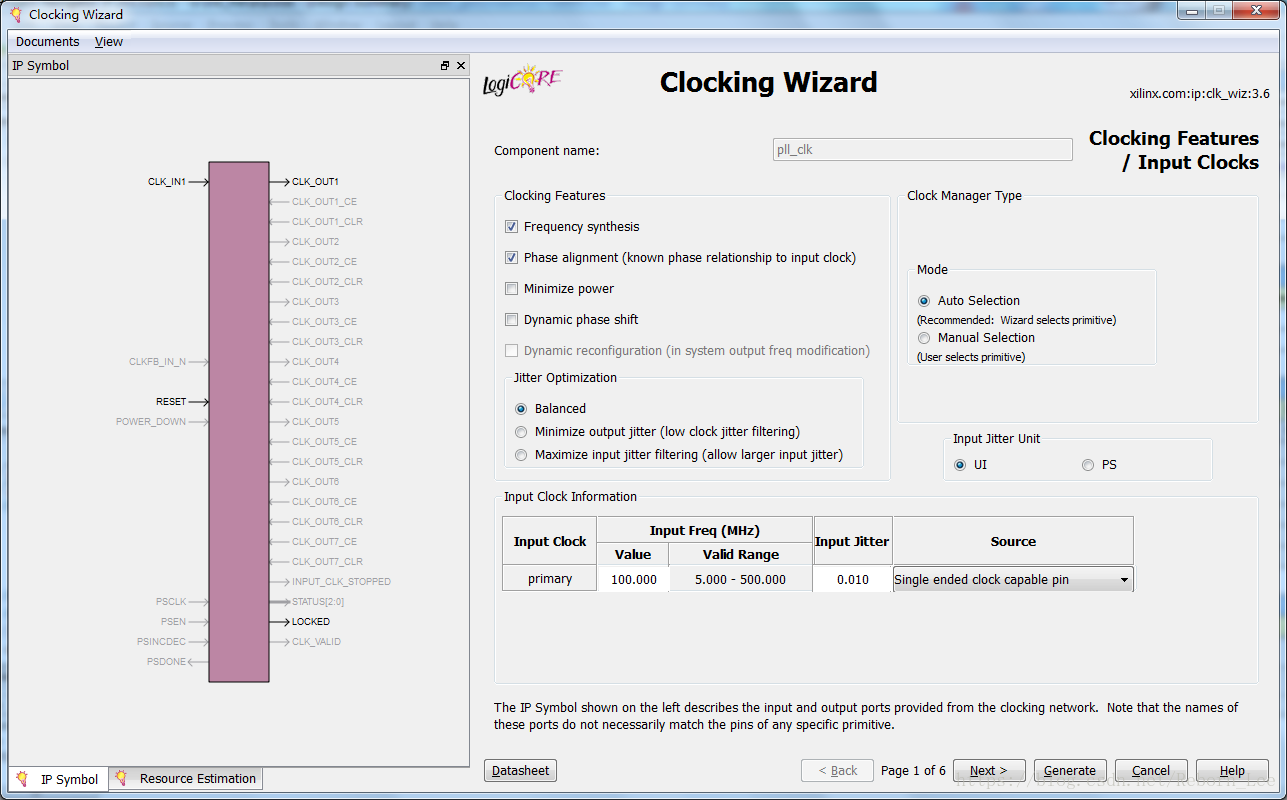1287x800 pixels.
Task: Select Minimize output jitter option
Action: 521,432
